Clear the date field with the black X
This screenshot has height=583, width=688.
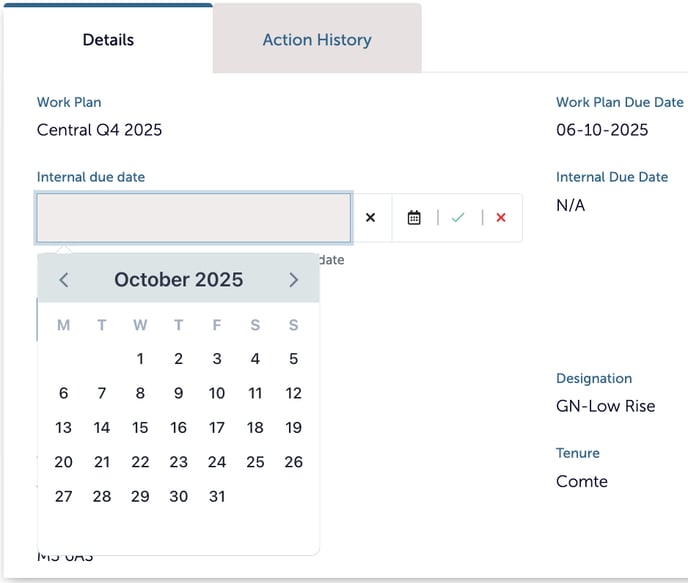point(370,218)
